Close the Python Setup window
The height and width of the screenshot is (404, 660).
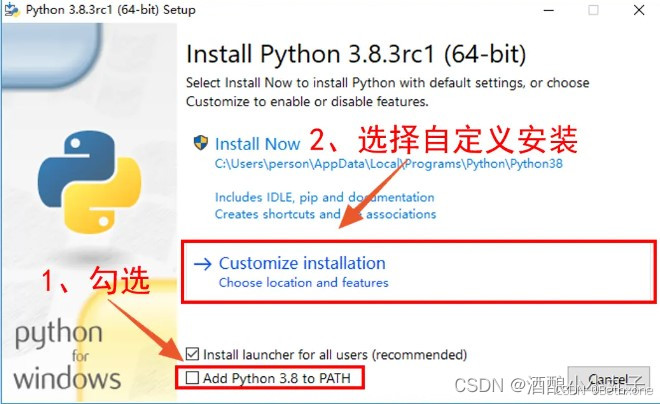(639, 10)
